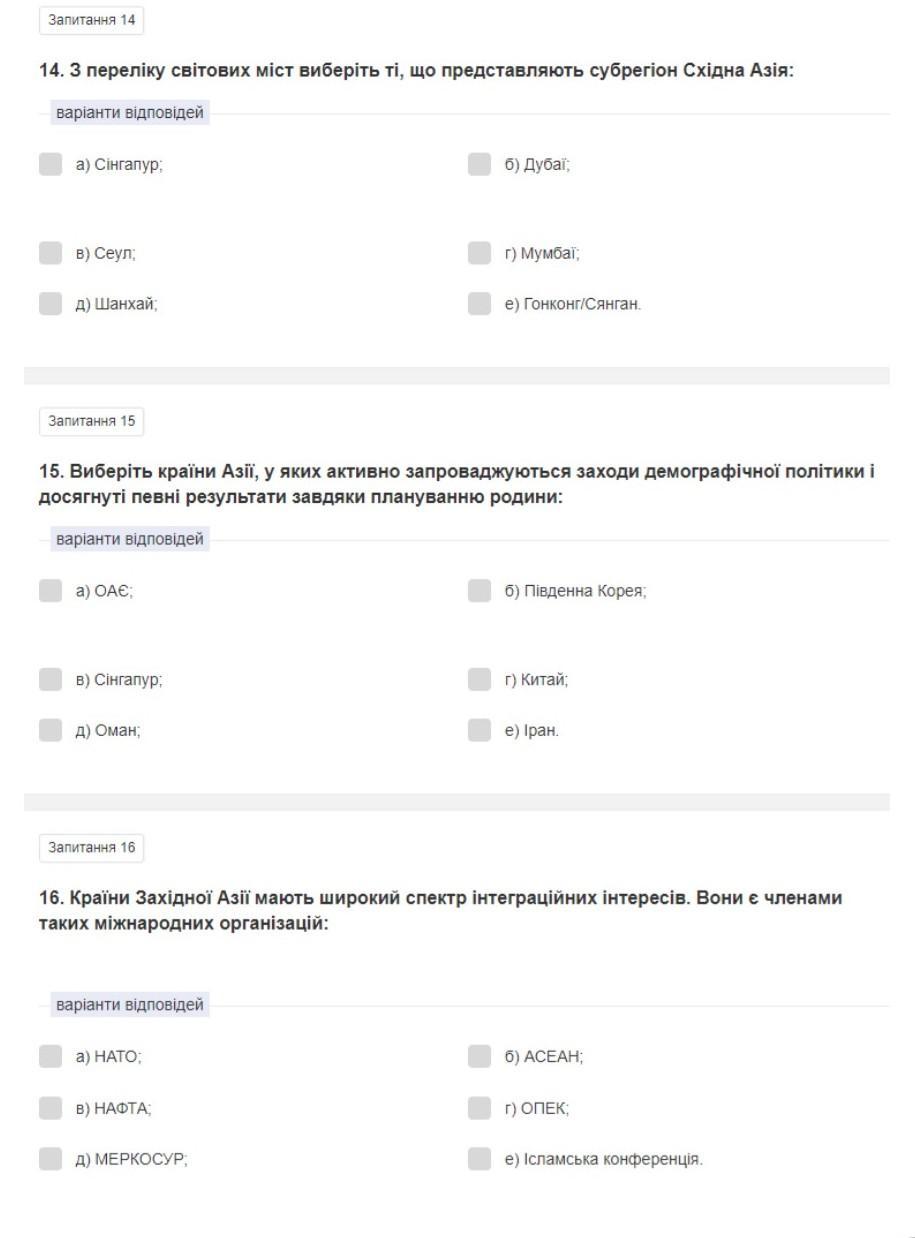The height and width of the screenshot is (1238, 915).
Task: Select the НАФТА checkbox
Action: [x=50, y=1108]
